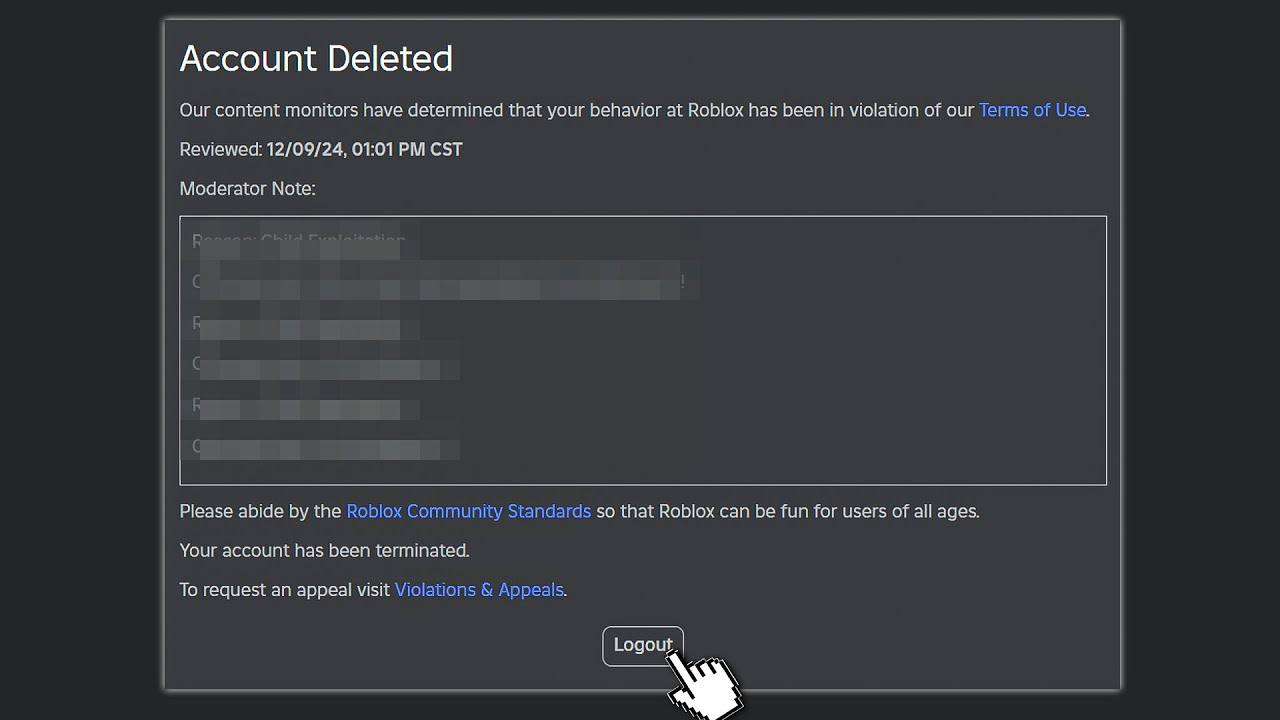Open the Roblox Community Standards link

468,511
